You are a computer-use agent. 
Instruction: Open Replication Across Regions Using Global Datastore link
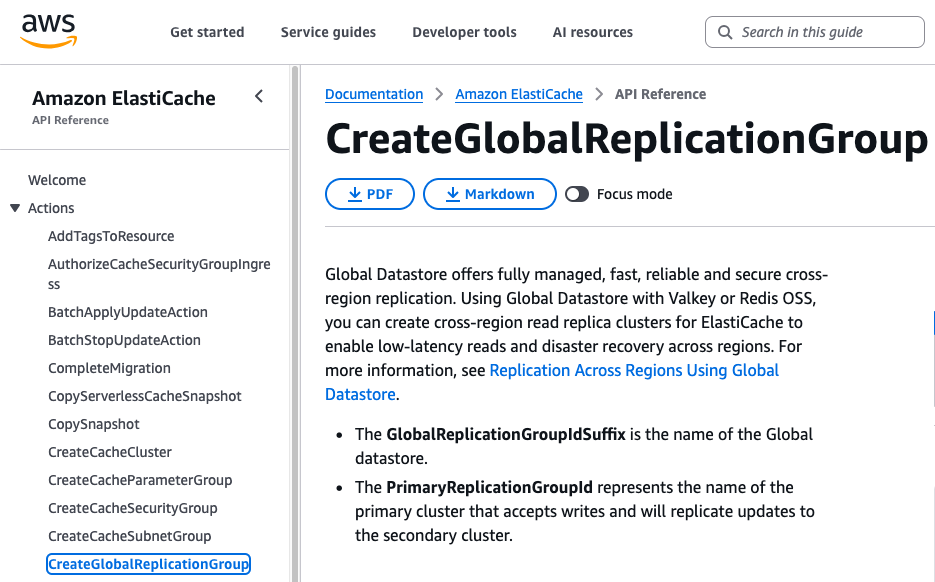(634, 370)
